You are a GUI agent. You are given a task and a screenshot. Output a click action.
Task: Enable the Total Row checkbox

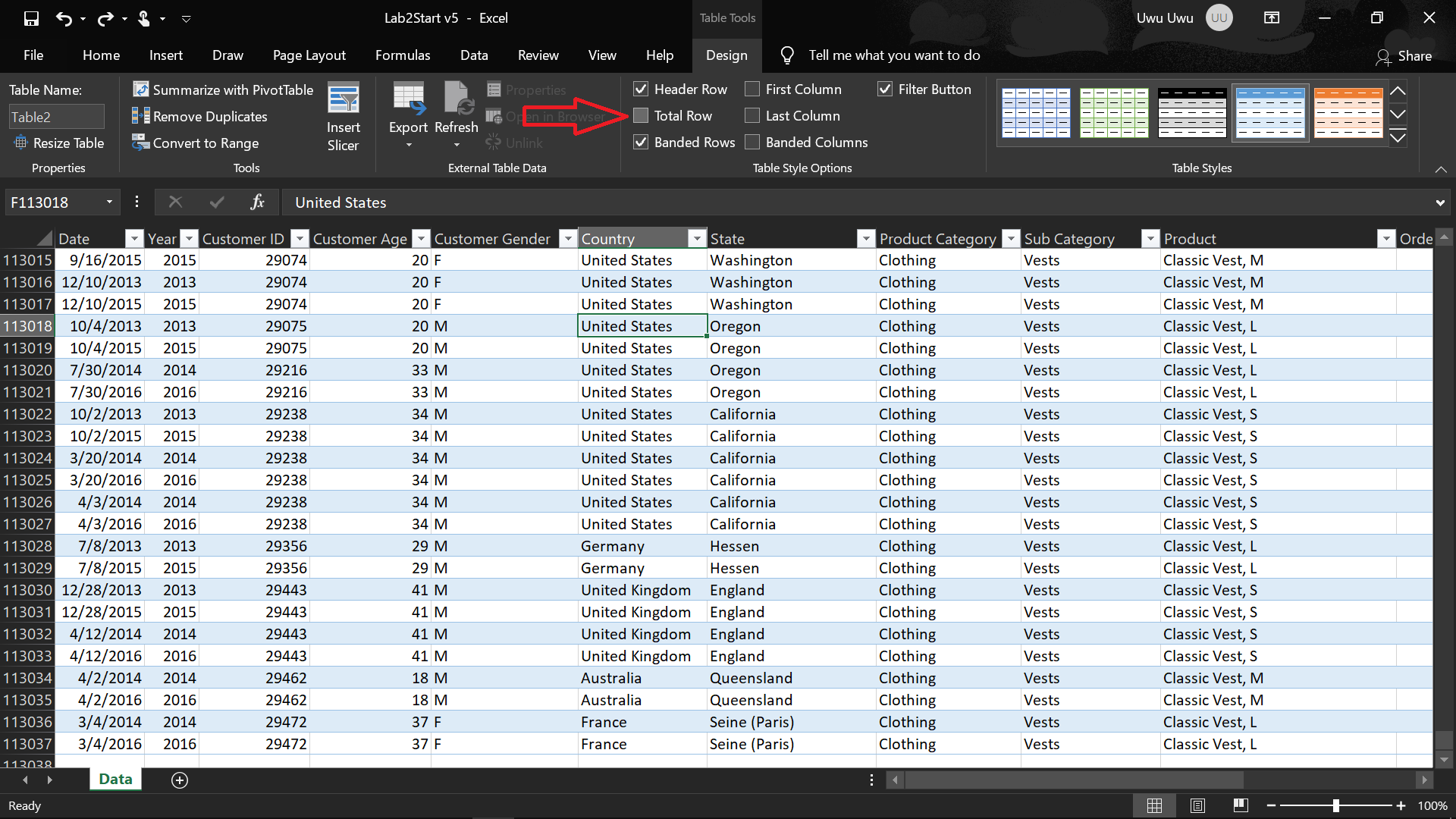click(641, 115)
